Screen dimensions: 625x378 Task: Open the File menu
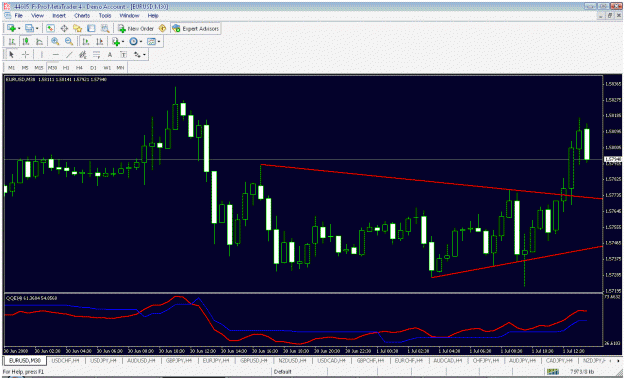[18, 16]
